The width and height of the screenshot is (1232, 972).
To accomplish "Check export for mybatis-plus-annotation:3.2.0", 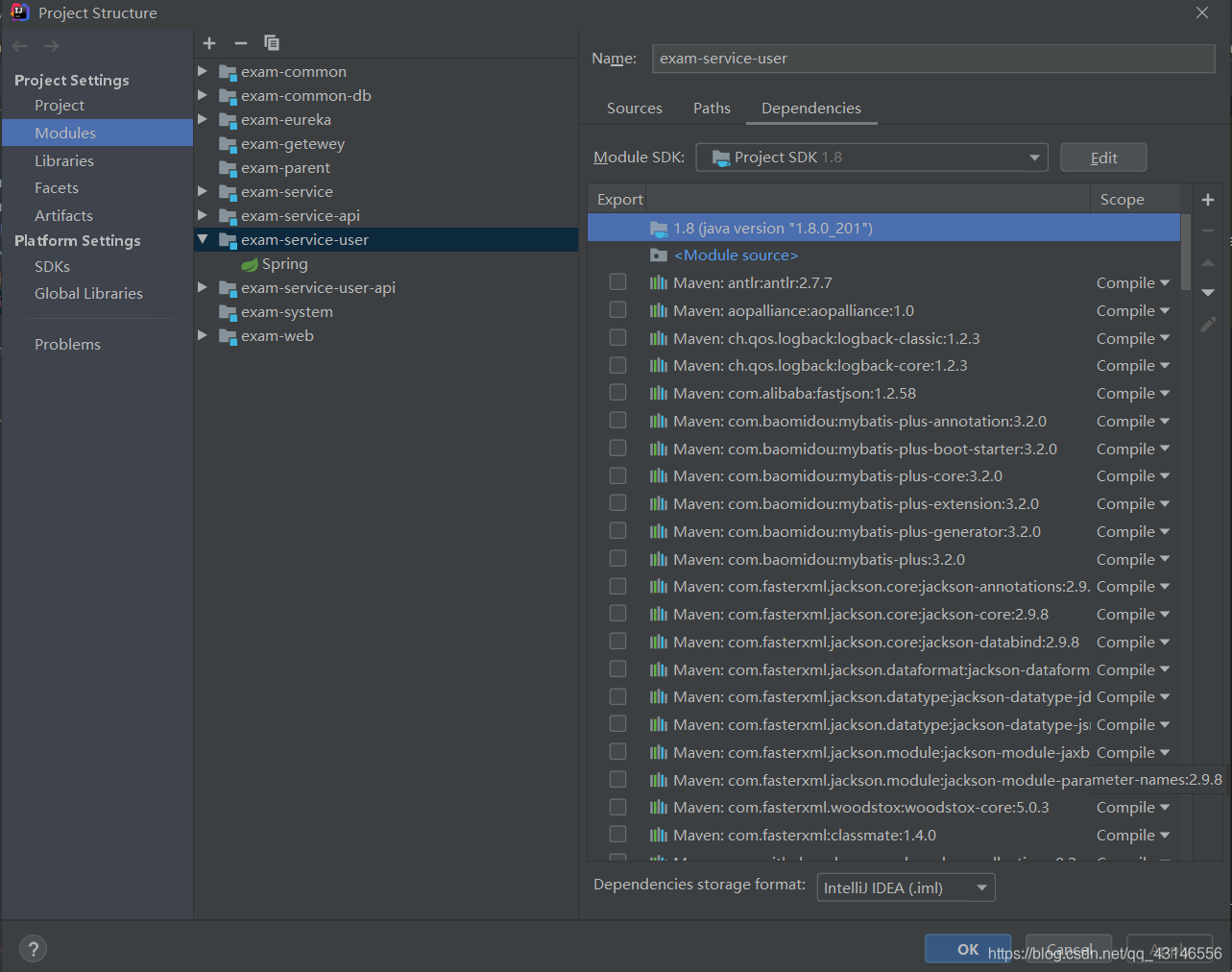I will (x=617, y=421).
